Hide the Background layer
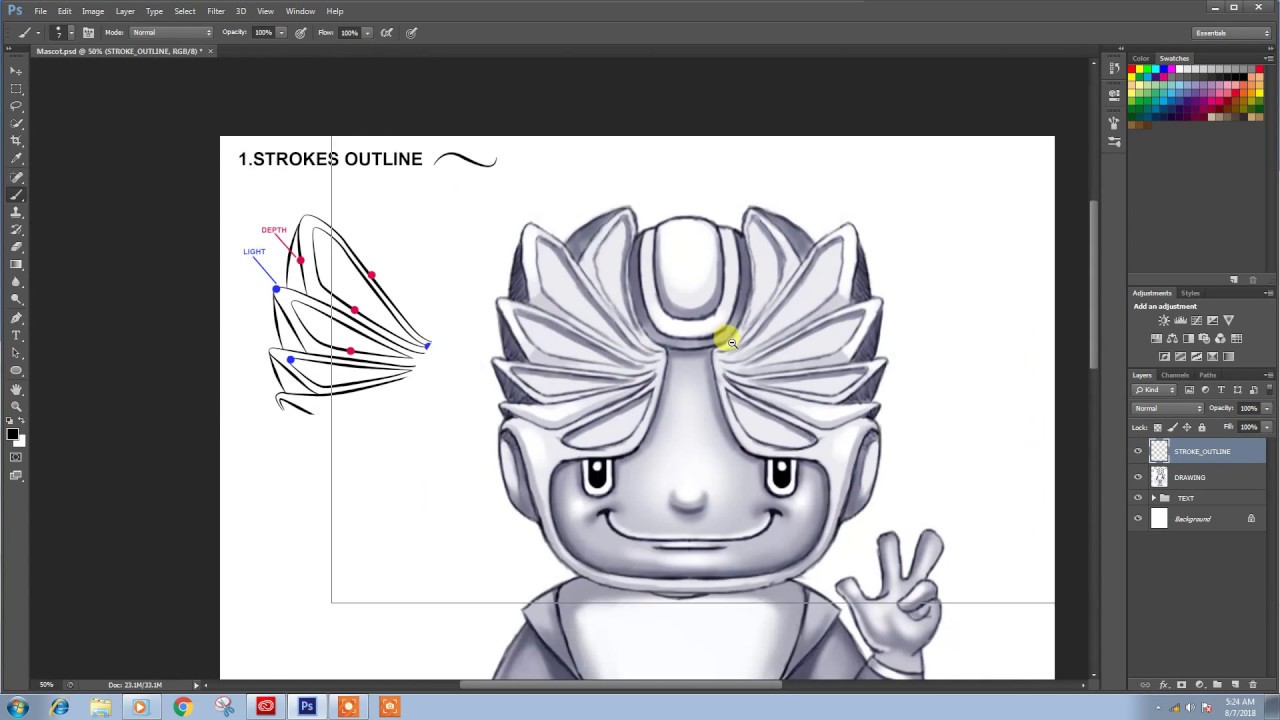Viewport: 1280px width, 720px height. [x=1138, y=519]
